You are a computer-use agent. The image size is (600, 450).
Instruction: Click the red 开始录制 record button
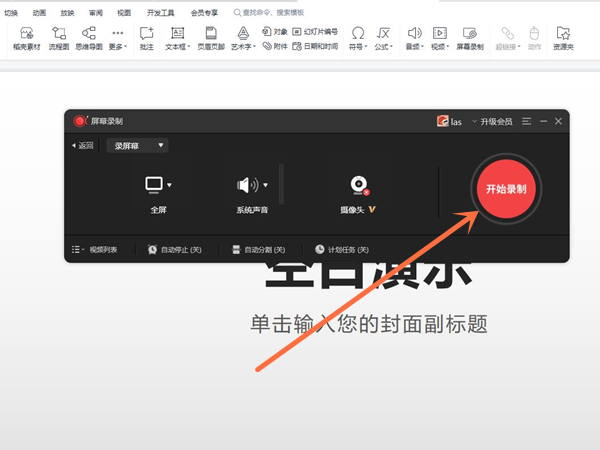505,188
